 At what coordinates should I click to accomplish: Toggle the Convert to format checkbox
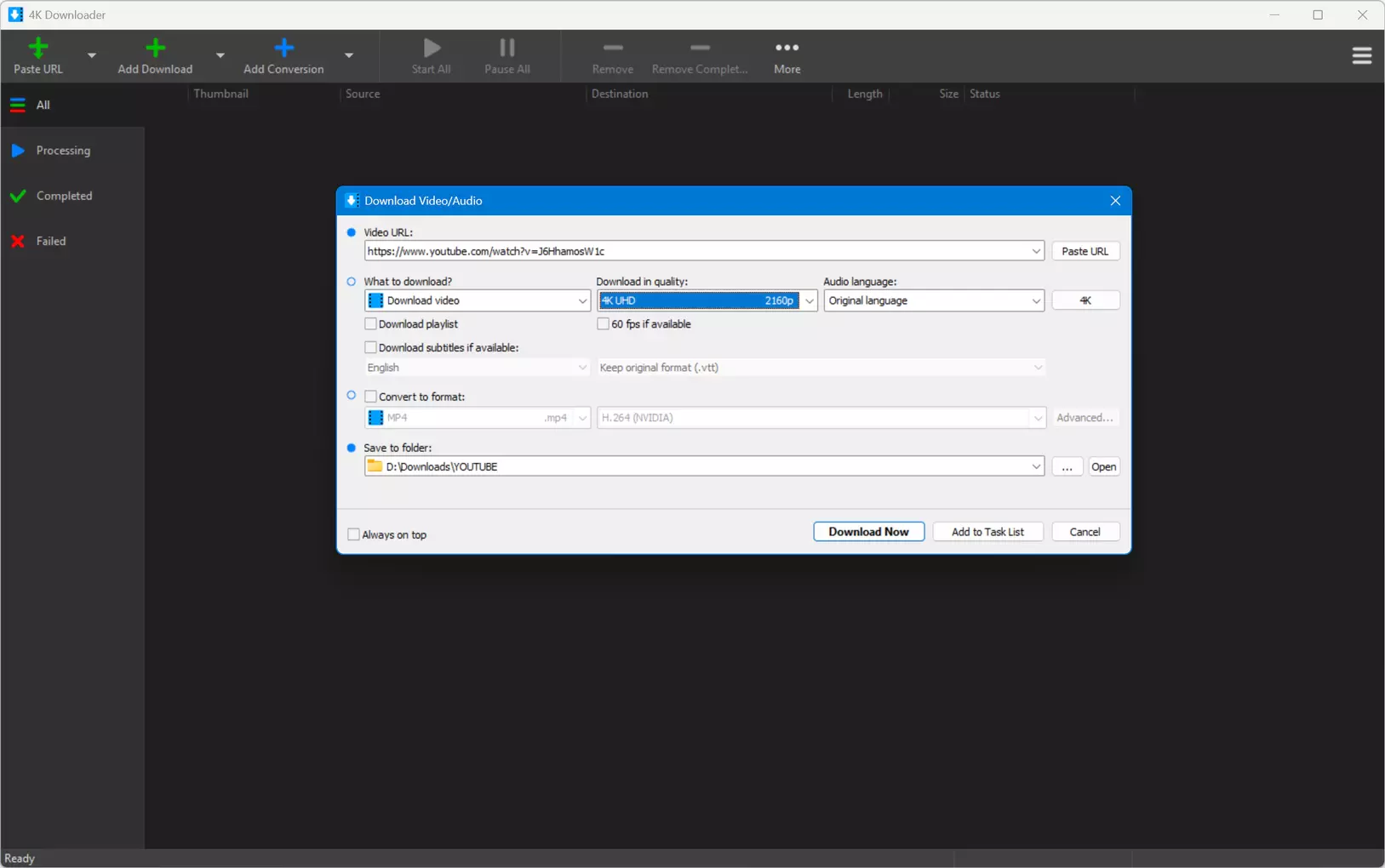371,397
